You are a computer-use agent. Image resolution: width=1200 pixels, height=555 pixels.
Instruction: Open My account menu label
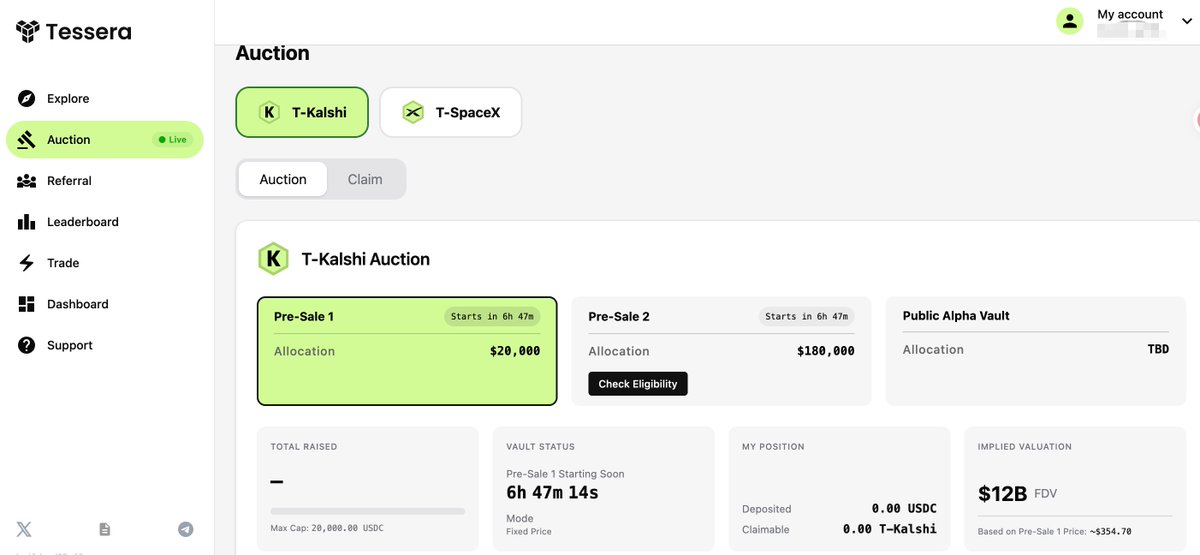tap(1130, 14)
